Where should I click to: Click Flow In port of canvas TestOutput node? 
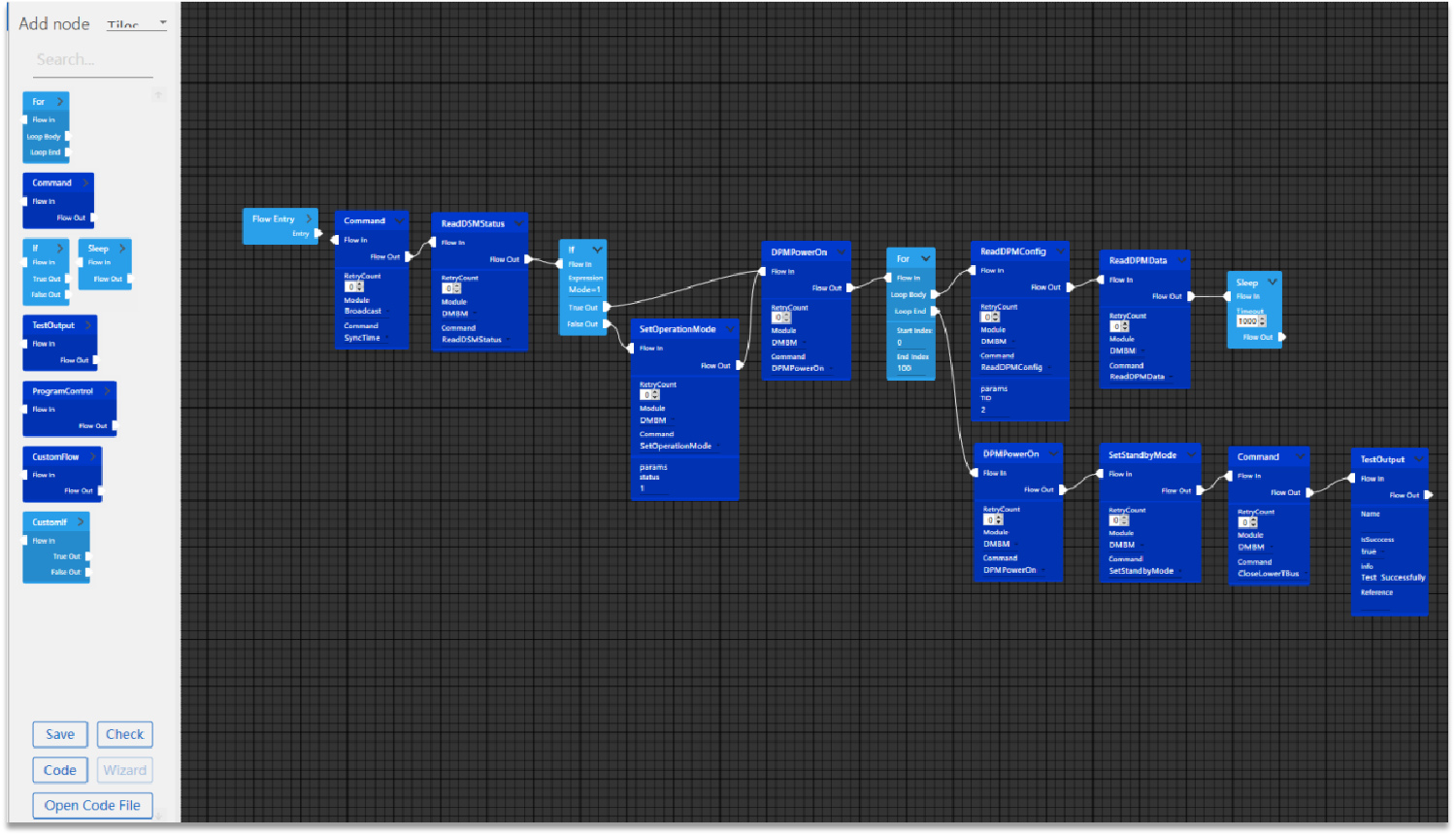(x=1352, y=478)
